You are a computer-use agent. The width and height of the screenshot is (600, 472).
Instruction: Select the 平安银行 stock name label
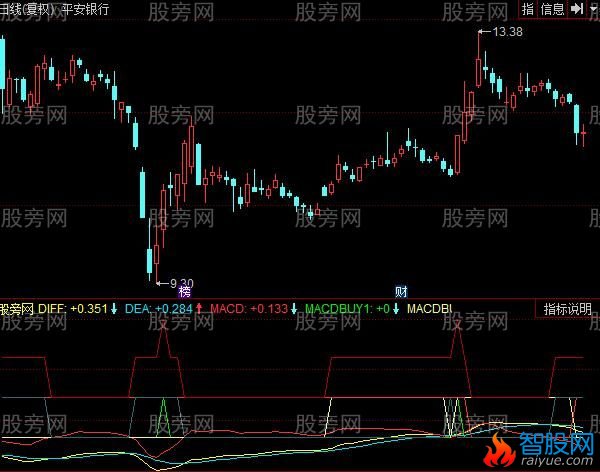pyautogui.click(x=86, y=9)
